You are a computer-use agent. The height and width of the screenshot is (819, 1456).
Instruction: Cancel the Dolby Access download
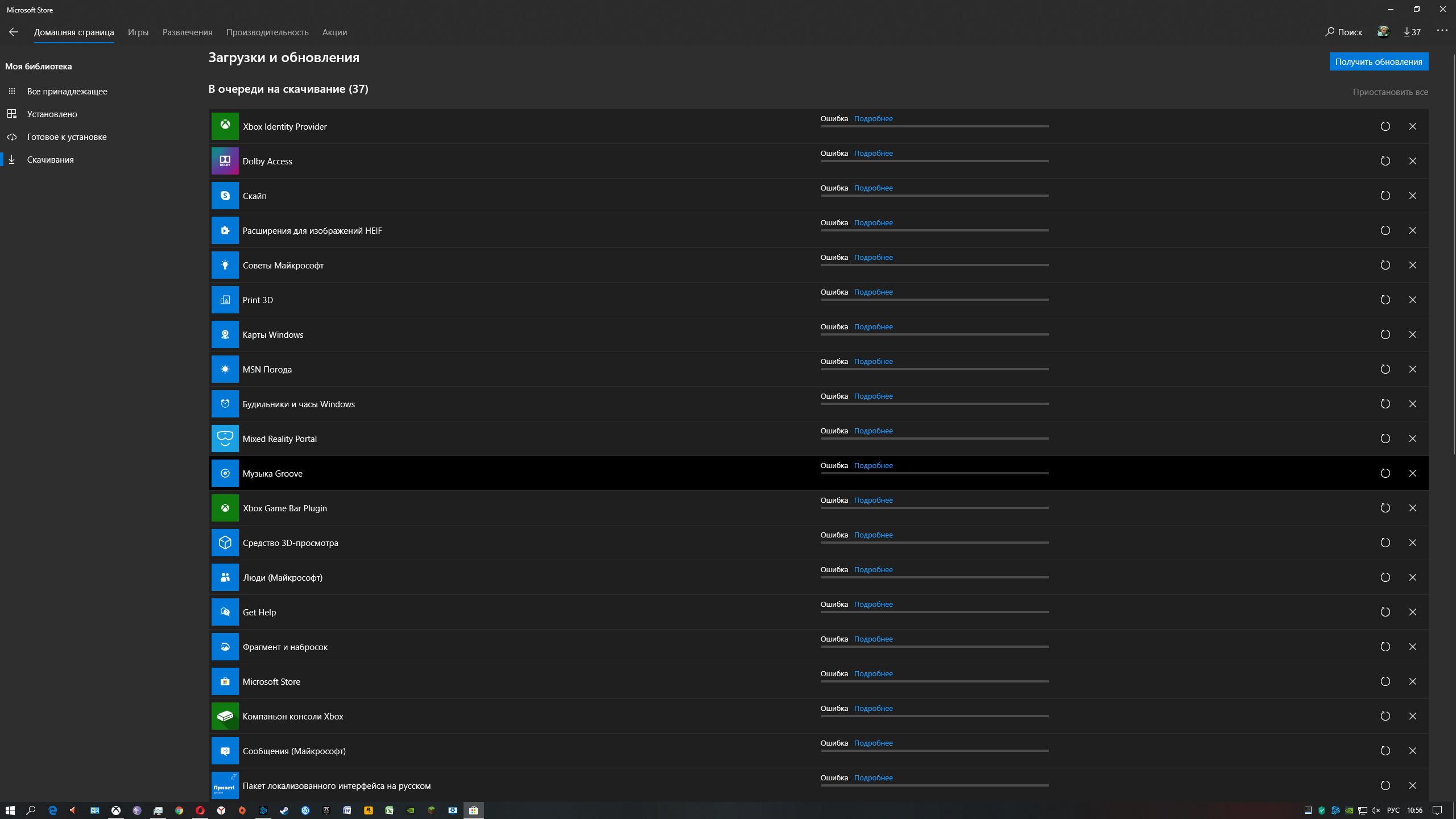pyautogui.click(x=1412, y=161)
